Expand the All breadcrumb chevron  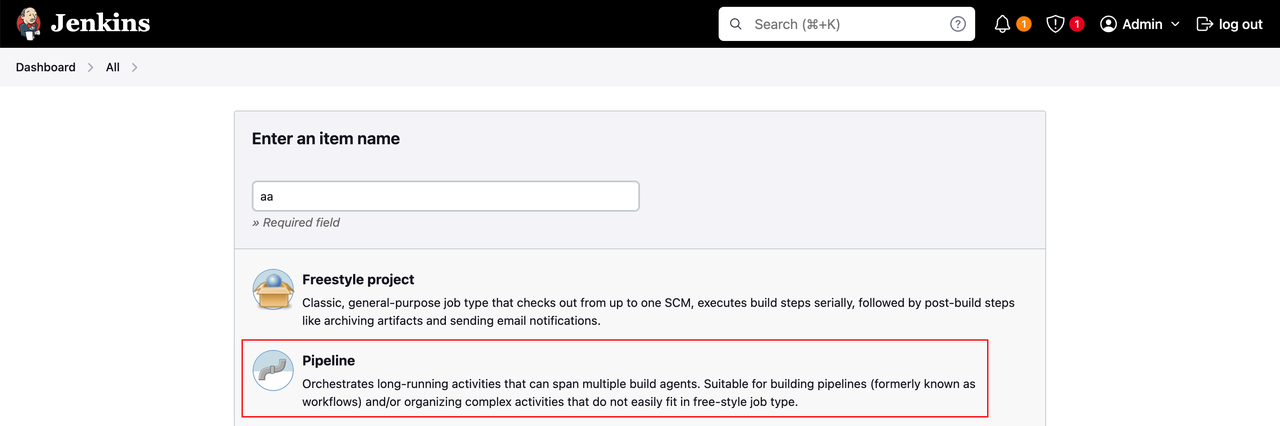(x=135, y=67)
